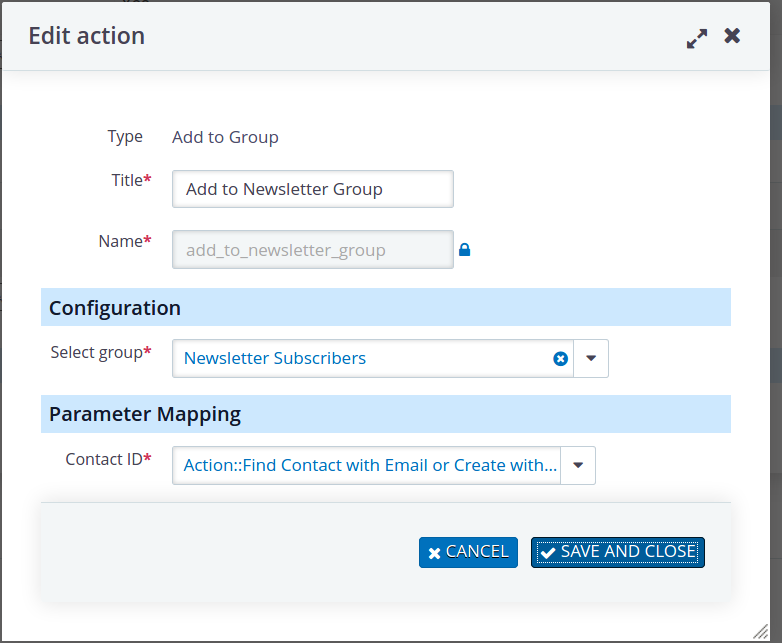Clear the Newsletter Subscribers selection
Image resolution: width=782 pixels, height=643 pixels.
pyautogui.click(x=560, y=359)
